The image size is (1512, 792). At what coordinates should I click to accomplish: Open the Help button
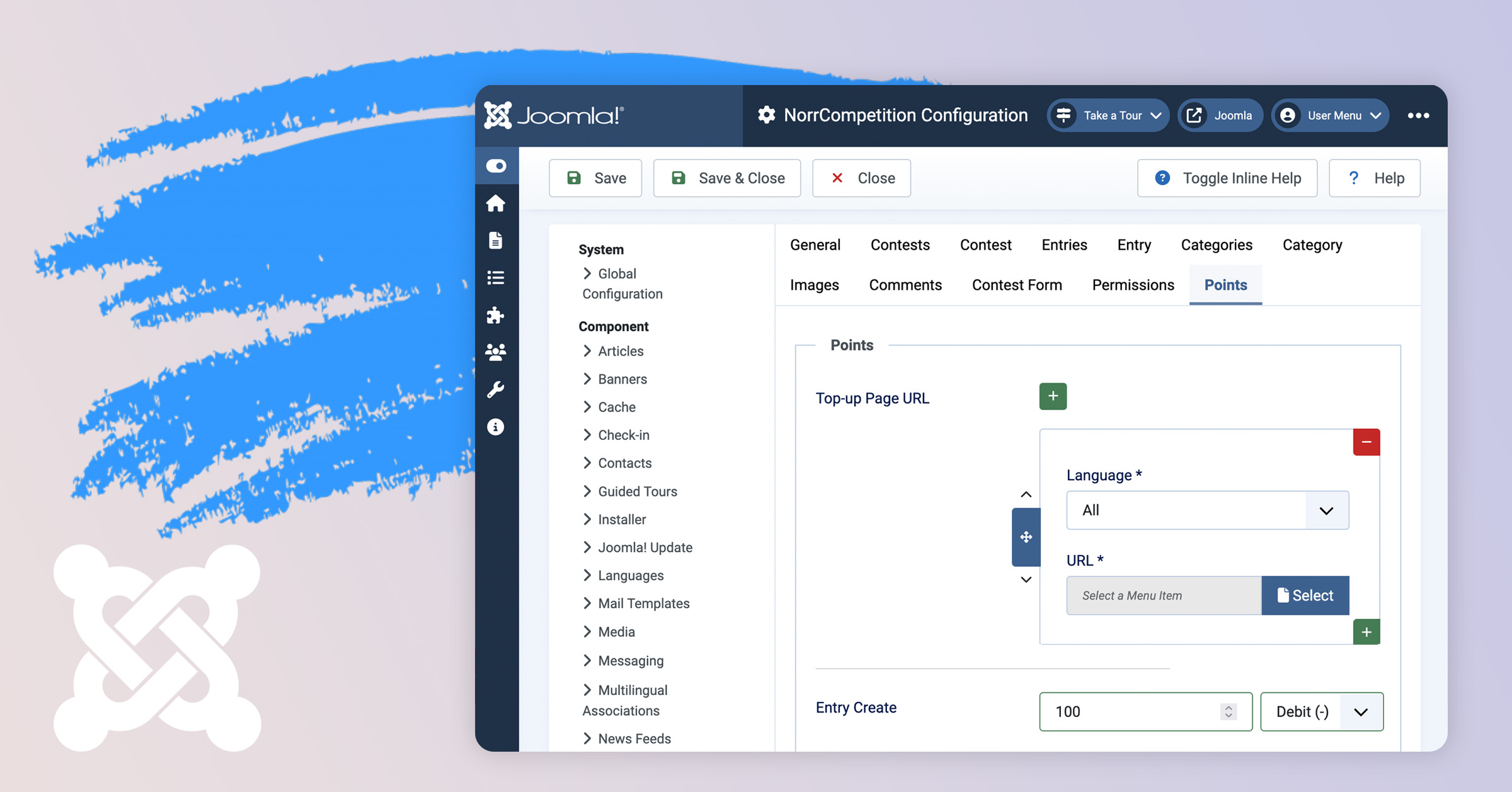pos(1375,178)
